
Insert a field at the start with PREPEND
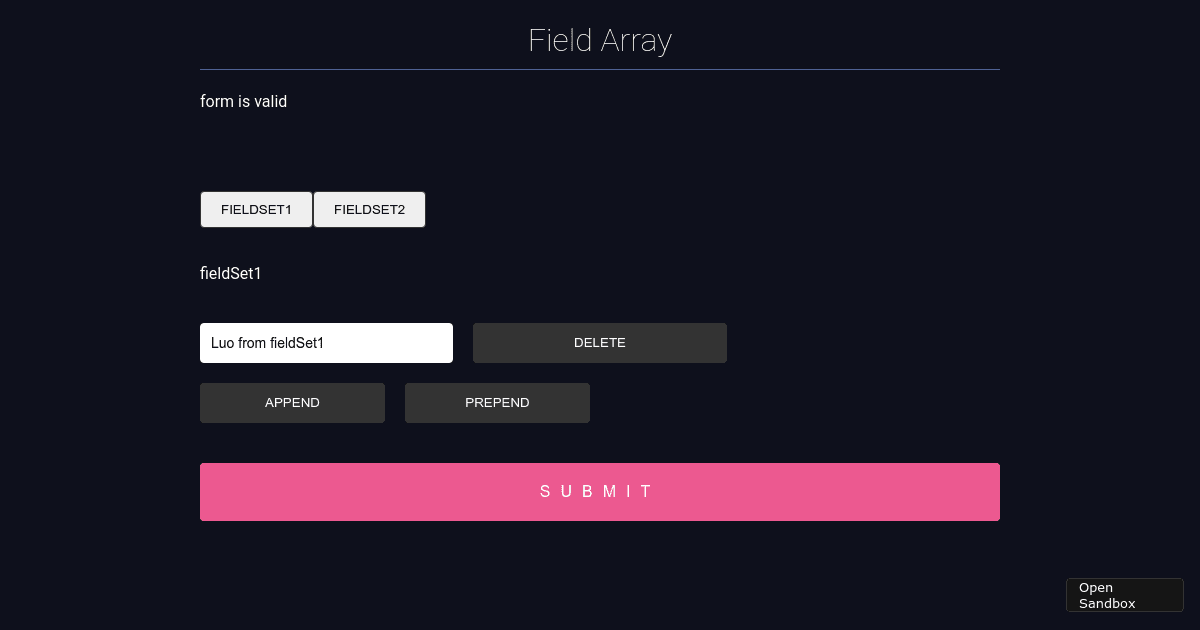point(497,403)
